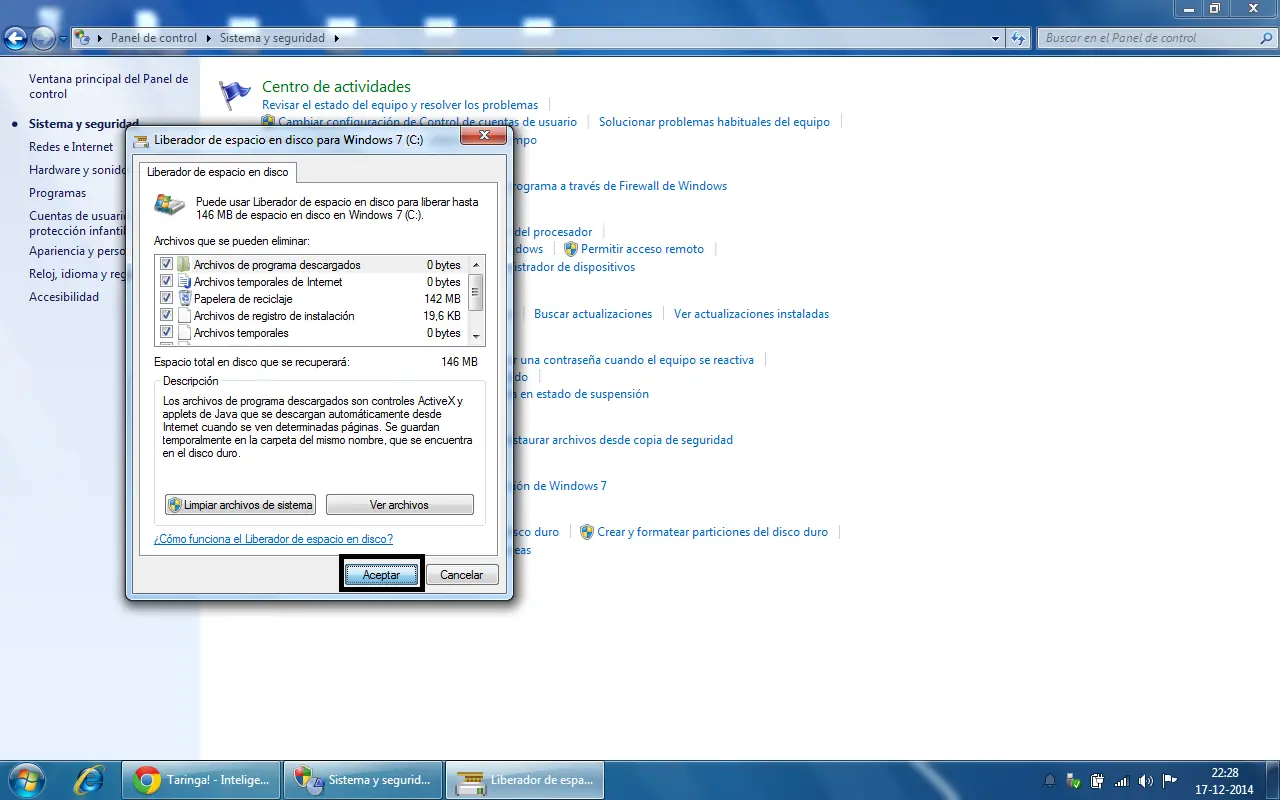Uncheck Archivos temporales de Internet
Viewport: 1280px width, 800px height.
[x=167, y=282]
